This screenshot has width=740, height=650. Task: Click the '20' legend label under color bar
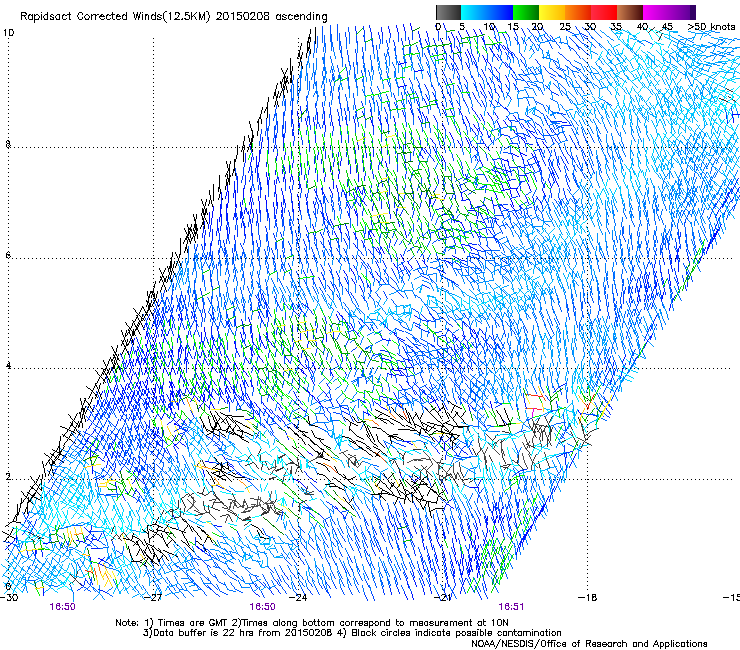(537, 26)
